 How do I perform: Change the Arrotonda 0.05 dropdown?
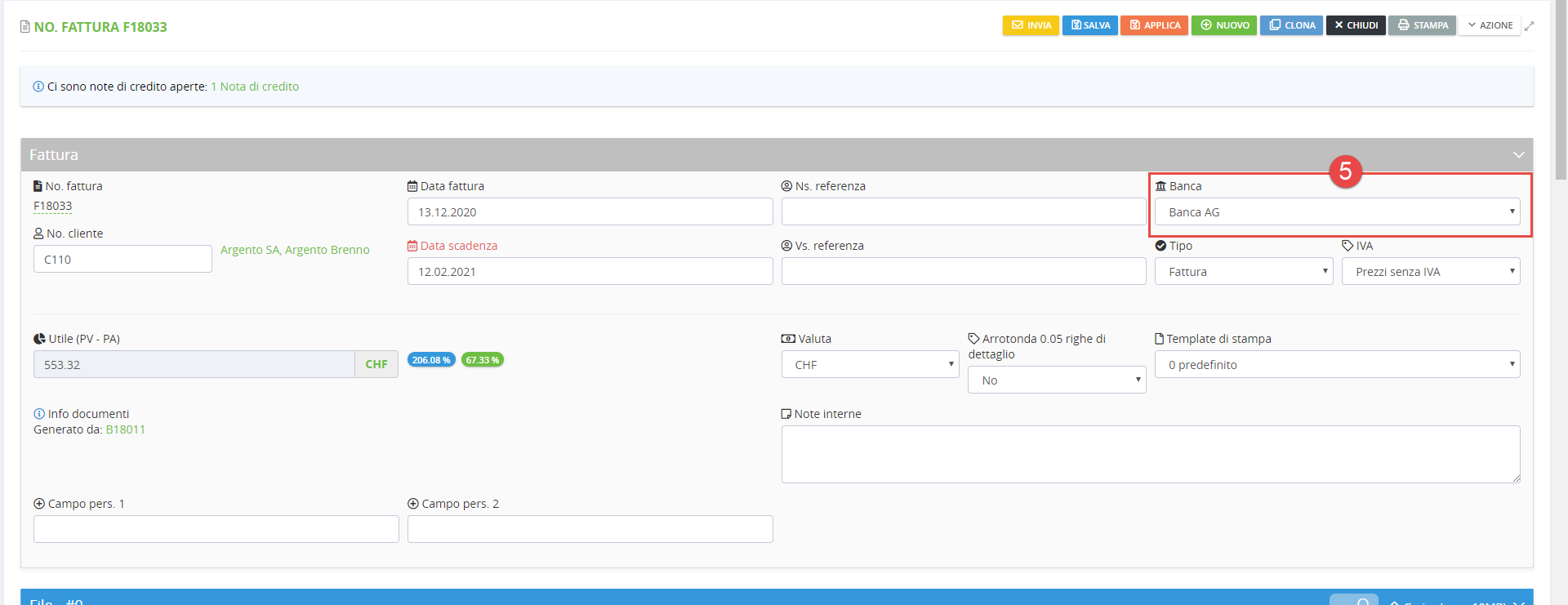point(1056,380)
